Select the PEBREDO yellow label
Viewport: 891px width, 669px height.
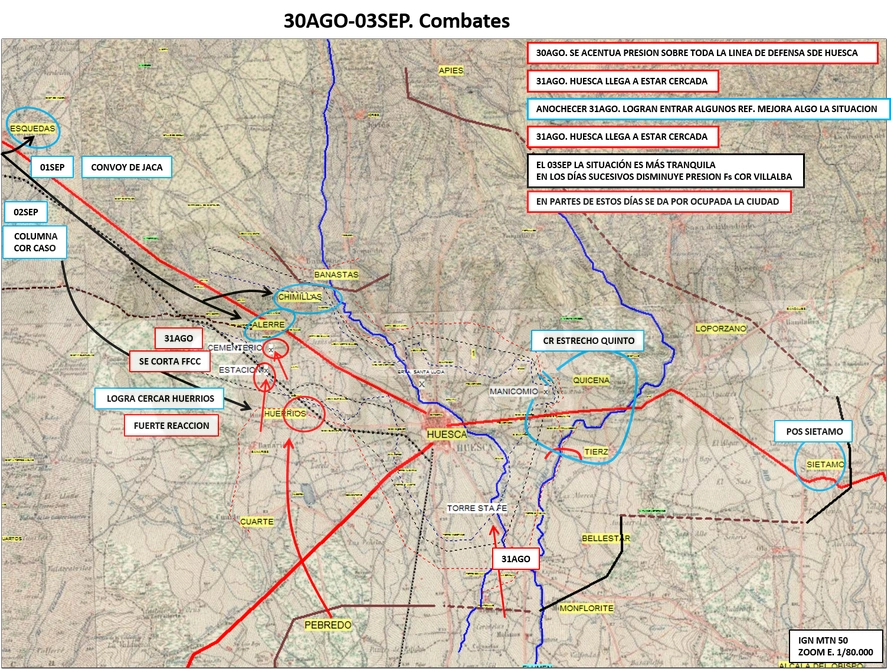pyautogui.click(x=328, y=625)
